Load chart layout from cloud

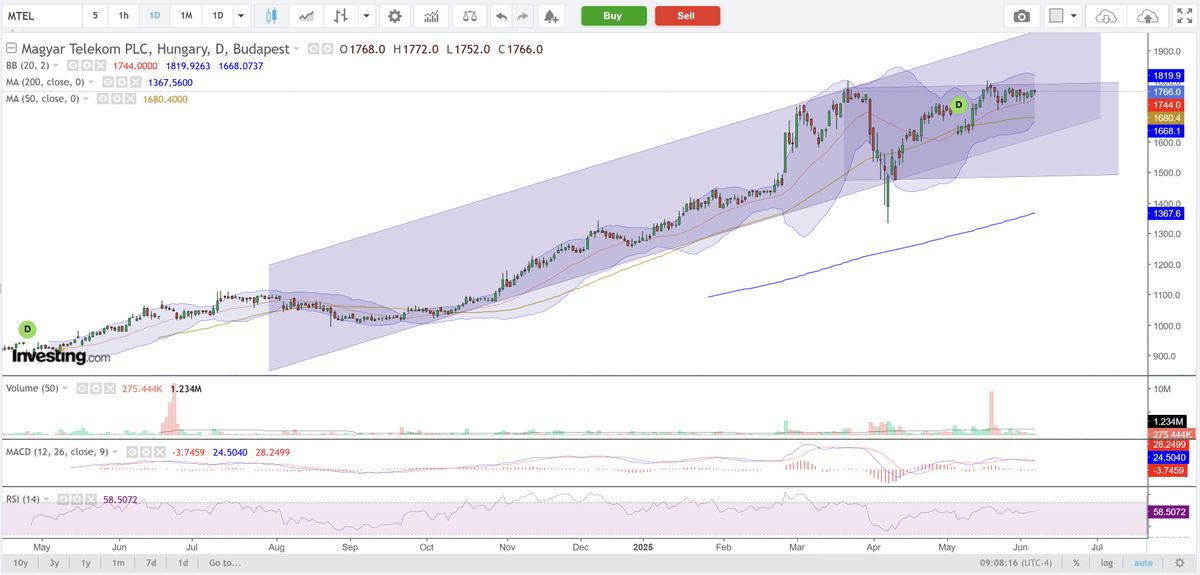point(1106,16)
